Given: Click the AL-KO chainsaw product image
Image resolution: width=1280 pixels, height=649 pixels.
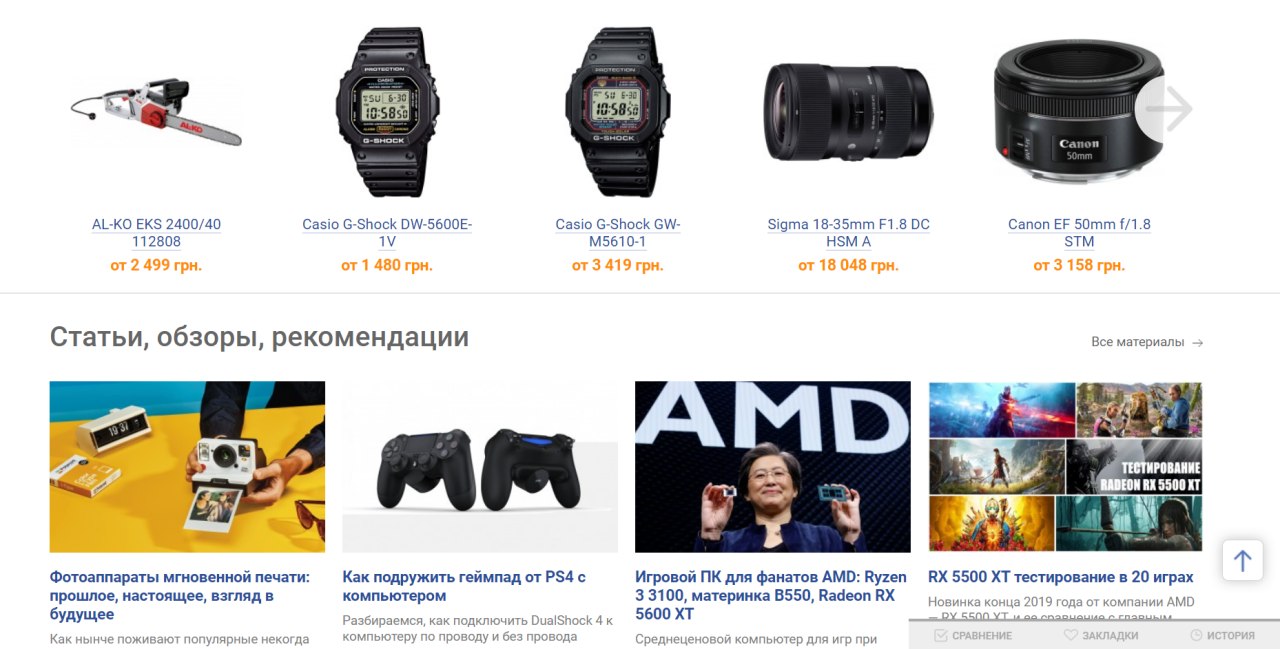Looking at the screenshot, I should (x=156, y=113).
